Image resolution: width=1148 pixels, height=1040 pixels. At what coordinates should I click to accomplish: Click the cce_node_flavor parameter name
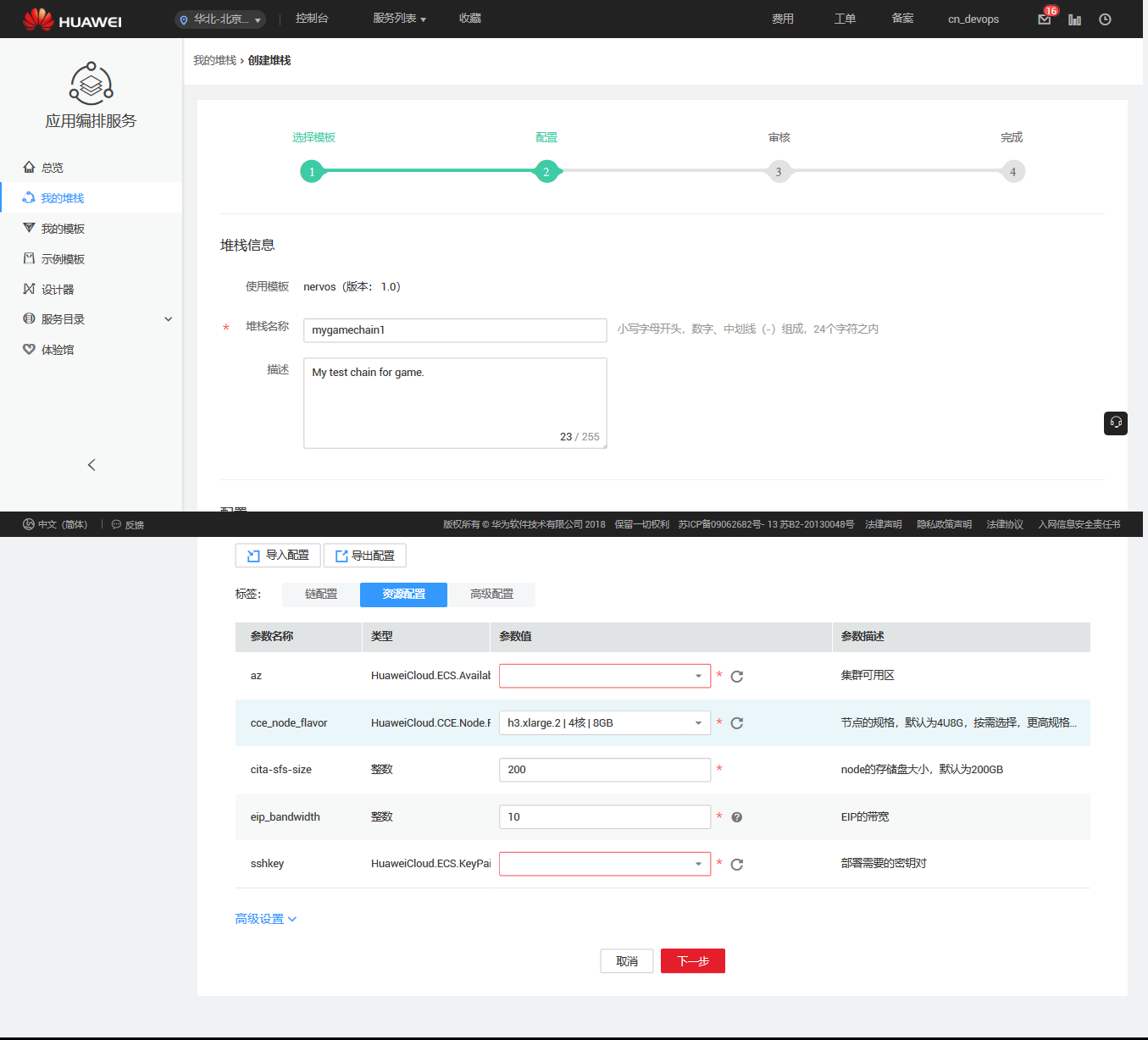pos(289,723)
